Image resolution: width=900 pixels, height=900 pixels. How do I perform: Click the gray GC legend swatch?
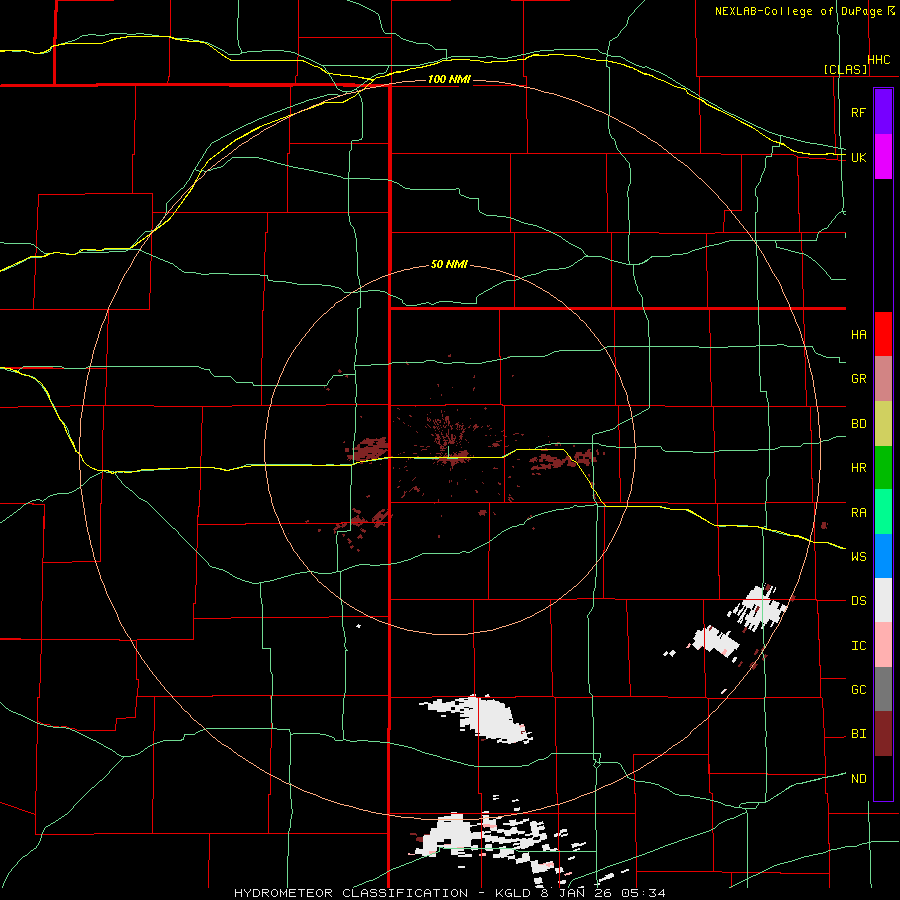pyautogui.click(x=883, y=689)
